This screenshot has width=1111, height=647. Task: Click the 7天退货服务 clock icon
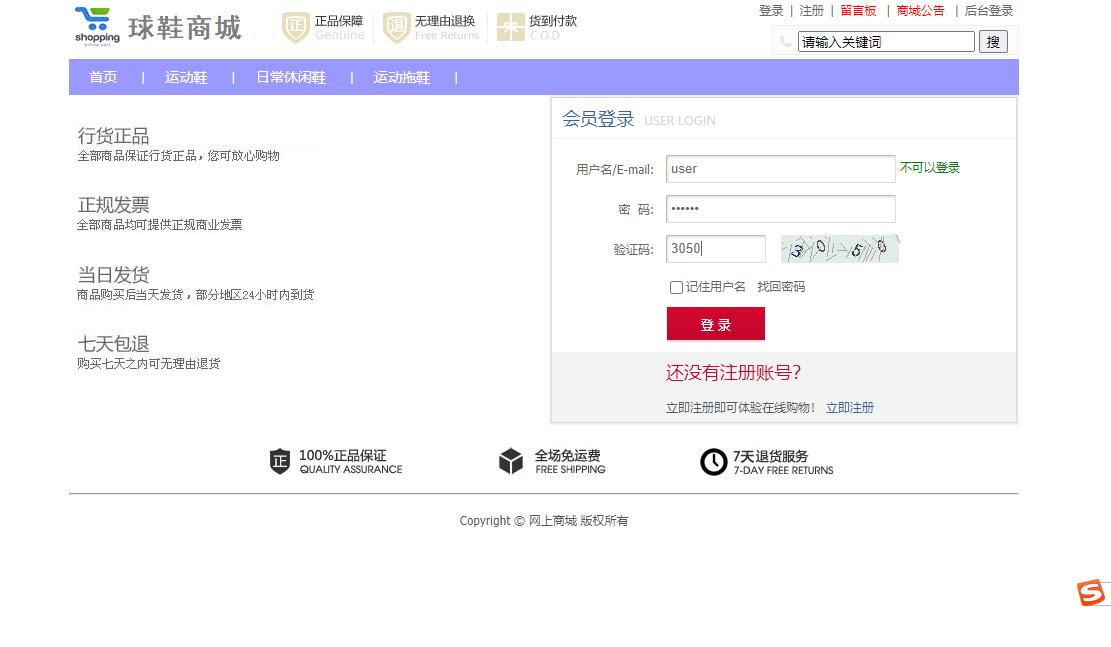(x=714, y=461)
